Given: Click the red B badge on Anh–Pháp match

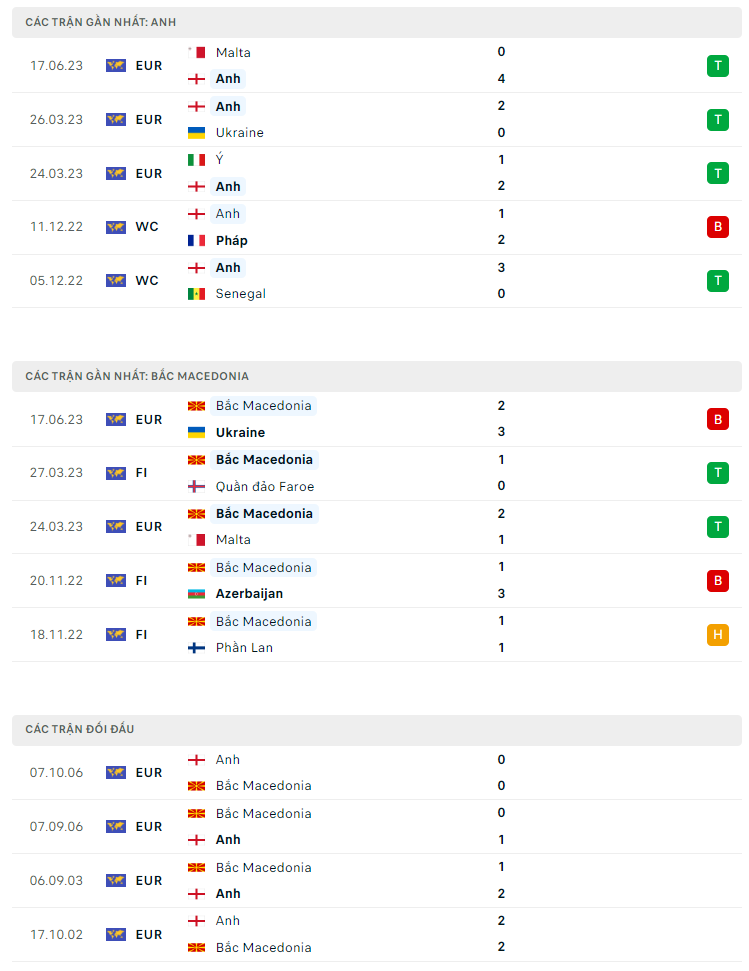Looking at the screenshot, I should pyautogui.click(x=717, y=227).
